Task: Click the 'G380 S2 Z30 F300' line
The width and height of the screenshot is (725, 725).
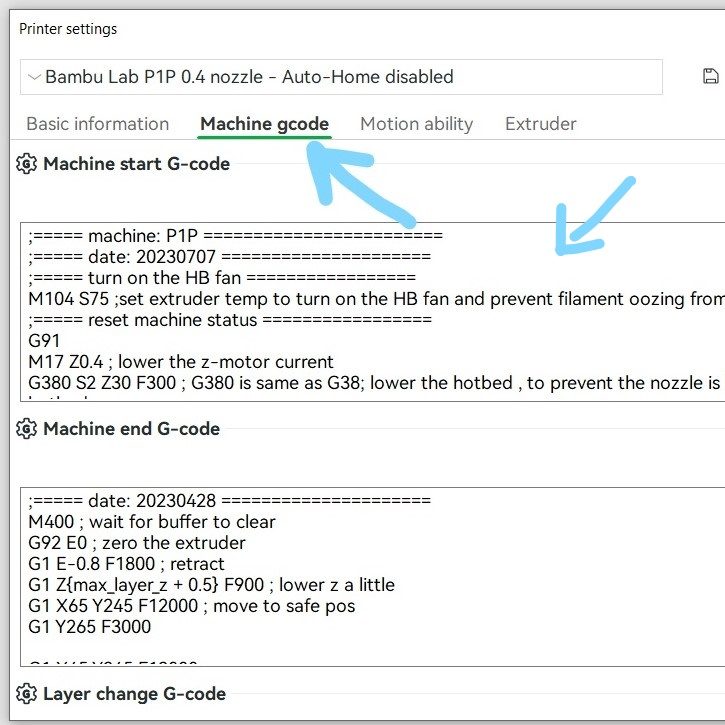Action: coord(376,383)
